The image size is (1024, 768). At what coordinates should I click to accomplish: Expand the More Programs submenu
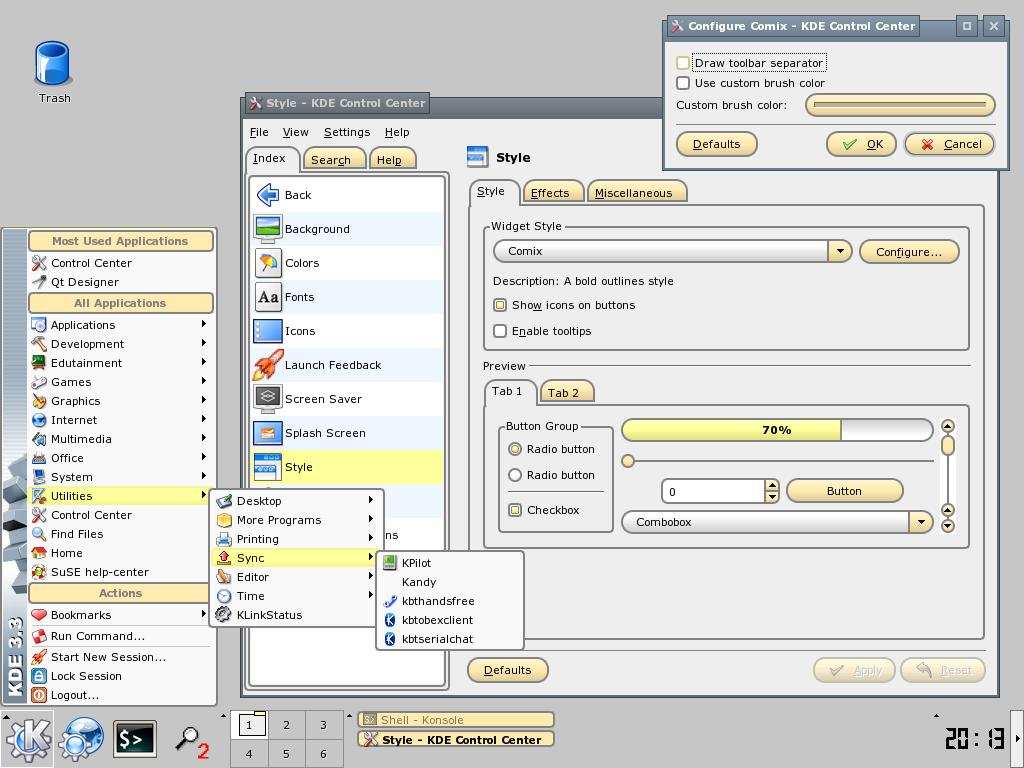pos(298,520)
